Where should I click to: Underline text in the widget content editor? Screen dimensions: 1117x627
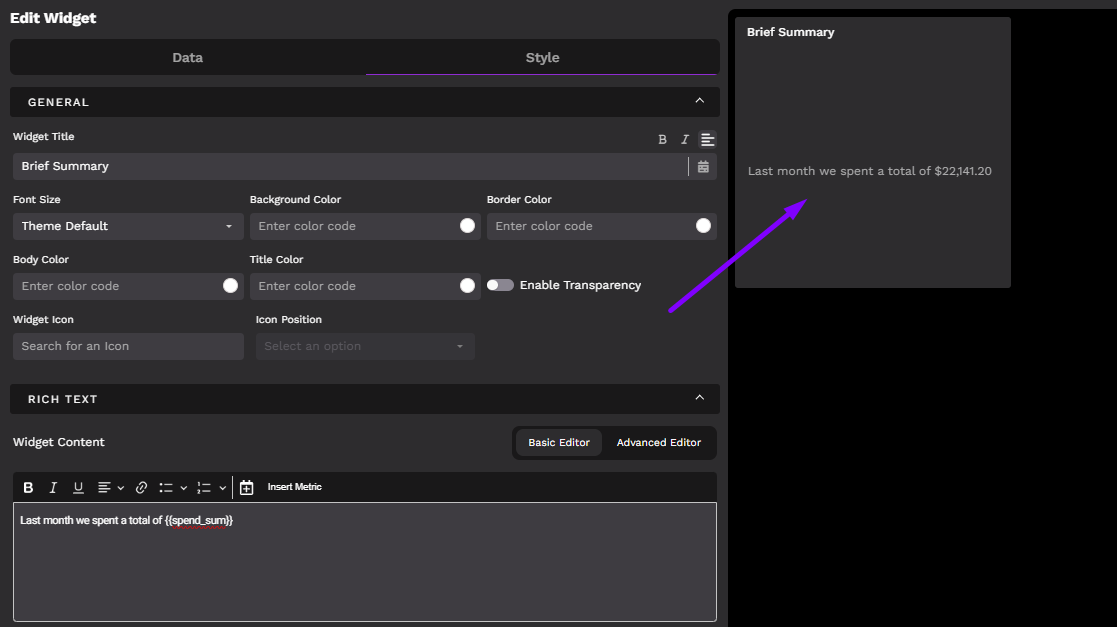coord(78,488)
